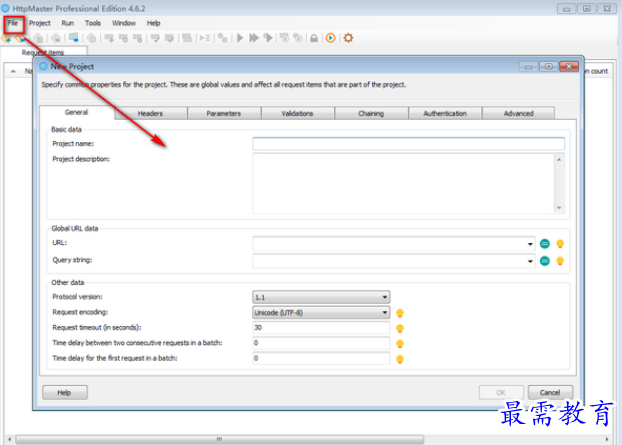Click the main window scroll left arrow

click(10, 439)
